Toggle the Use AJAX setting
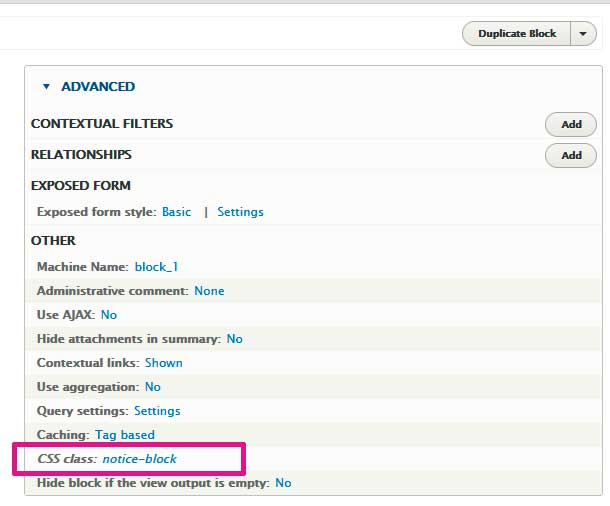 109,315
